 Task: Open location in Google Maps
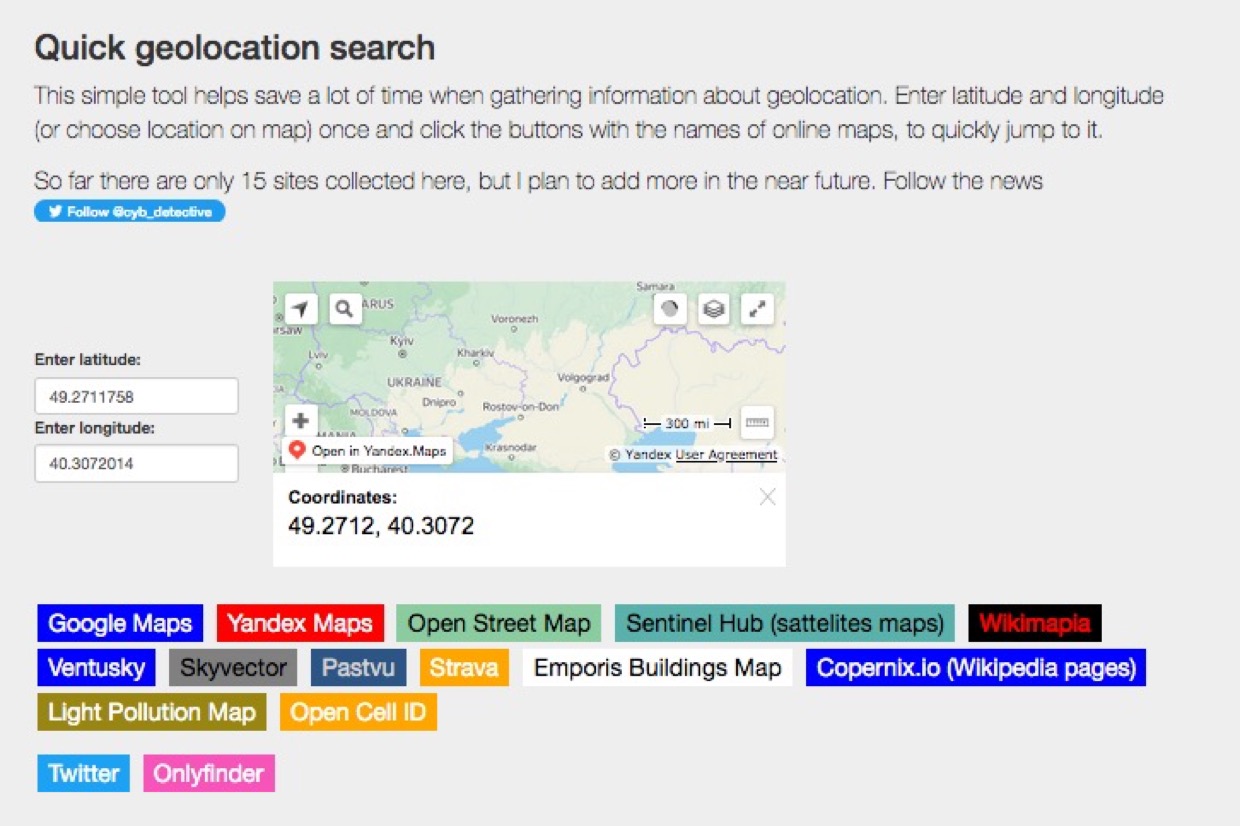(120, 624)
